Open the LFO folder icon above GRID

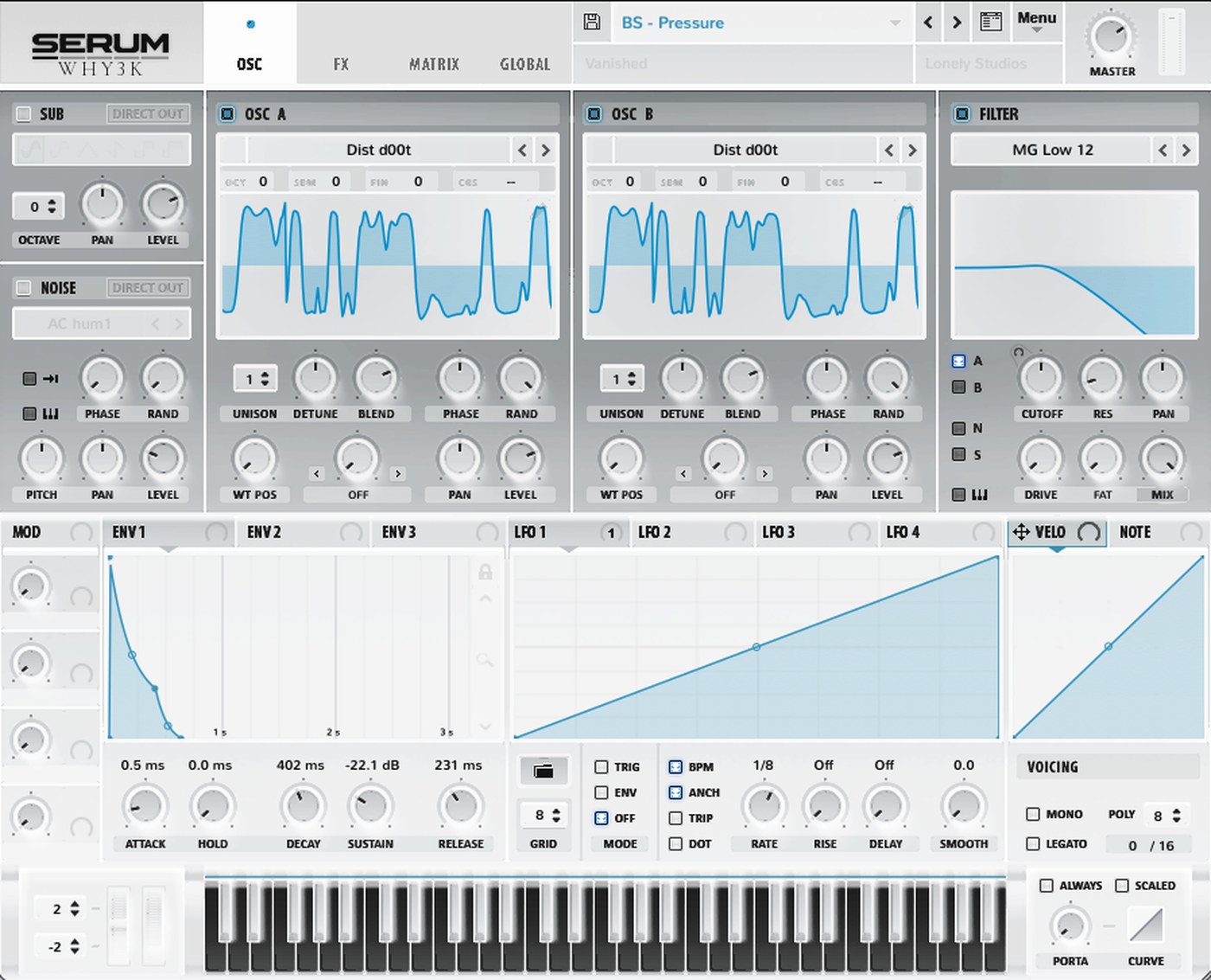tap(543, 771)
